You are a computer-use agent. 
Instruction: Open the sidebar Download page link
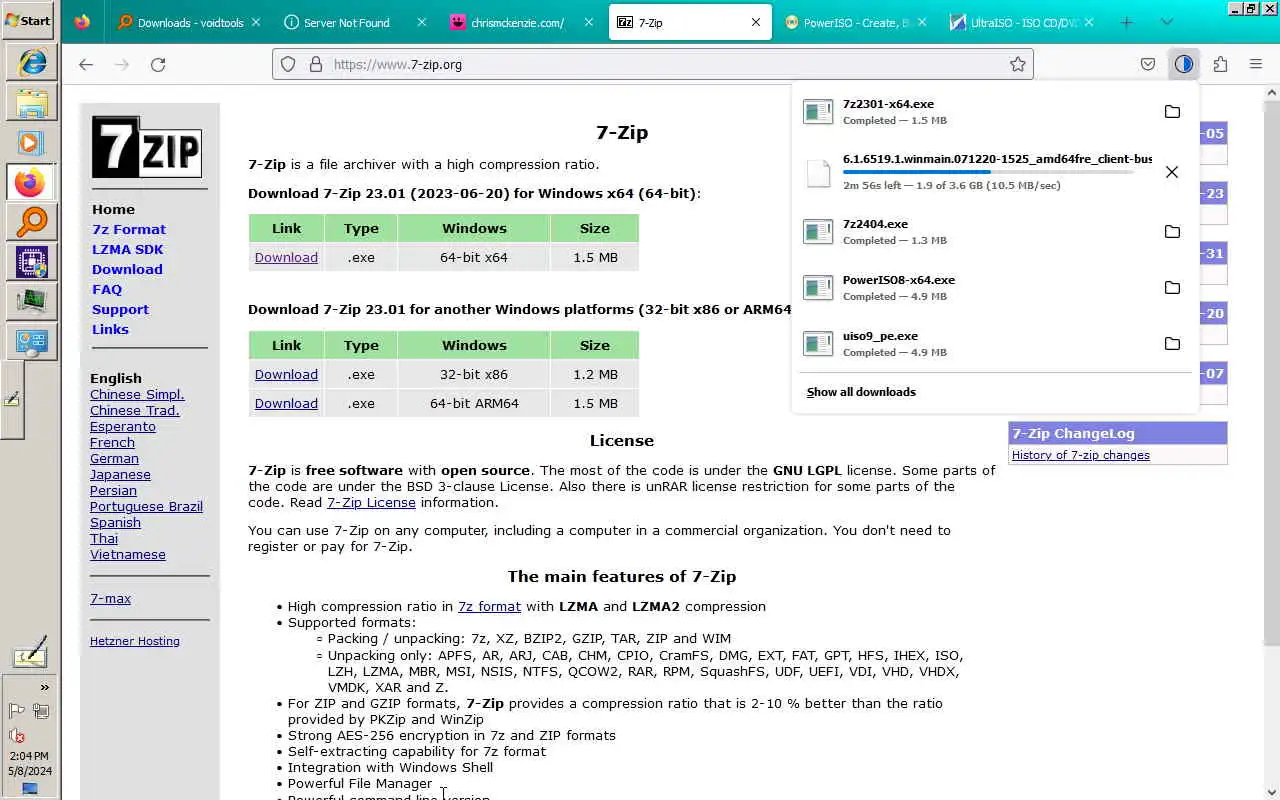tap(127, 269)
